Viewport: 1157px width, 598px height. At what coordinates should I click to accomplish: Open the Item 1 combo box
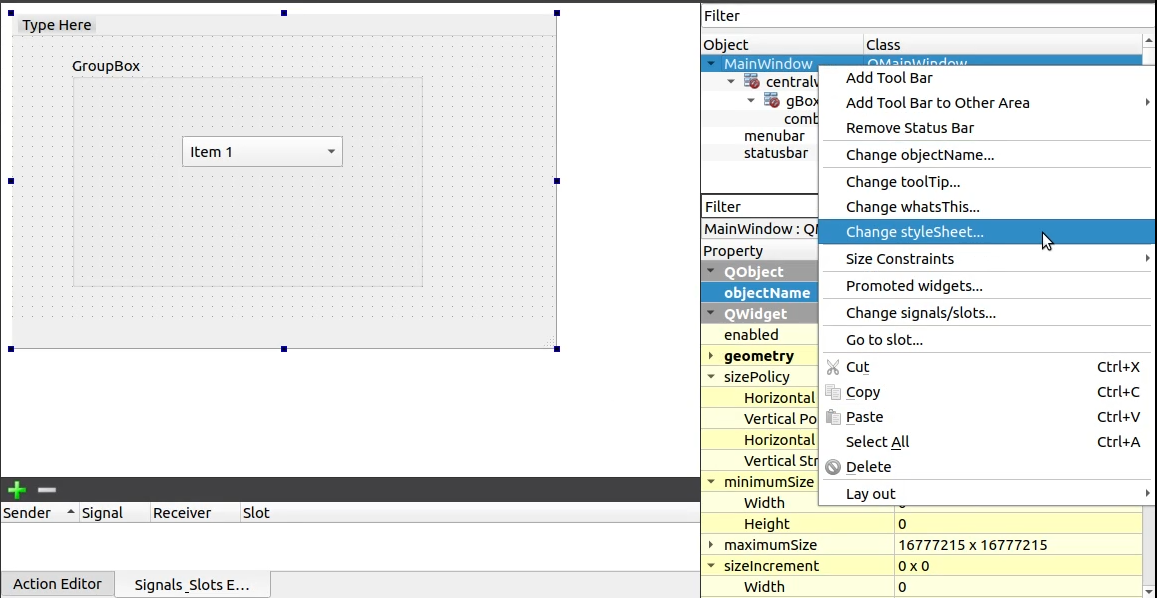coord(262,151)
